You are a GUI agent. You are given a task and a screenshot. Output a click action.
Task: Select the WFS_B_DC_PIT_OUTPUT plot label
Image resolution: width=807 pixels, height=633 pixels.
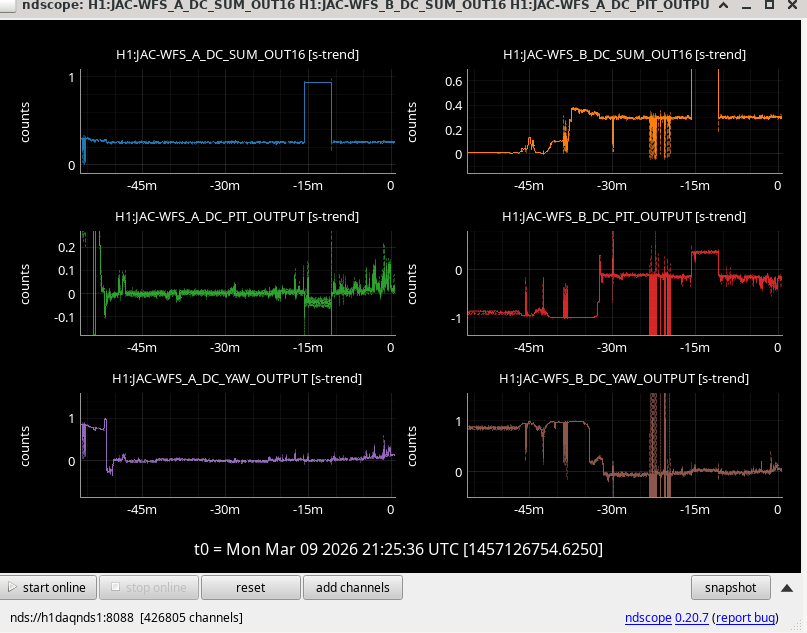click(625, 216)
